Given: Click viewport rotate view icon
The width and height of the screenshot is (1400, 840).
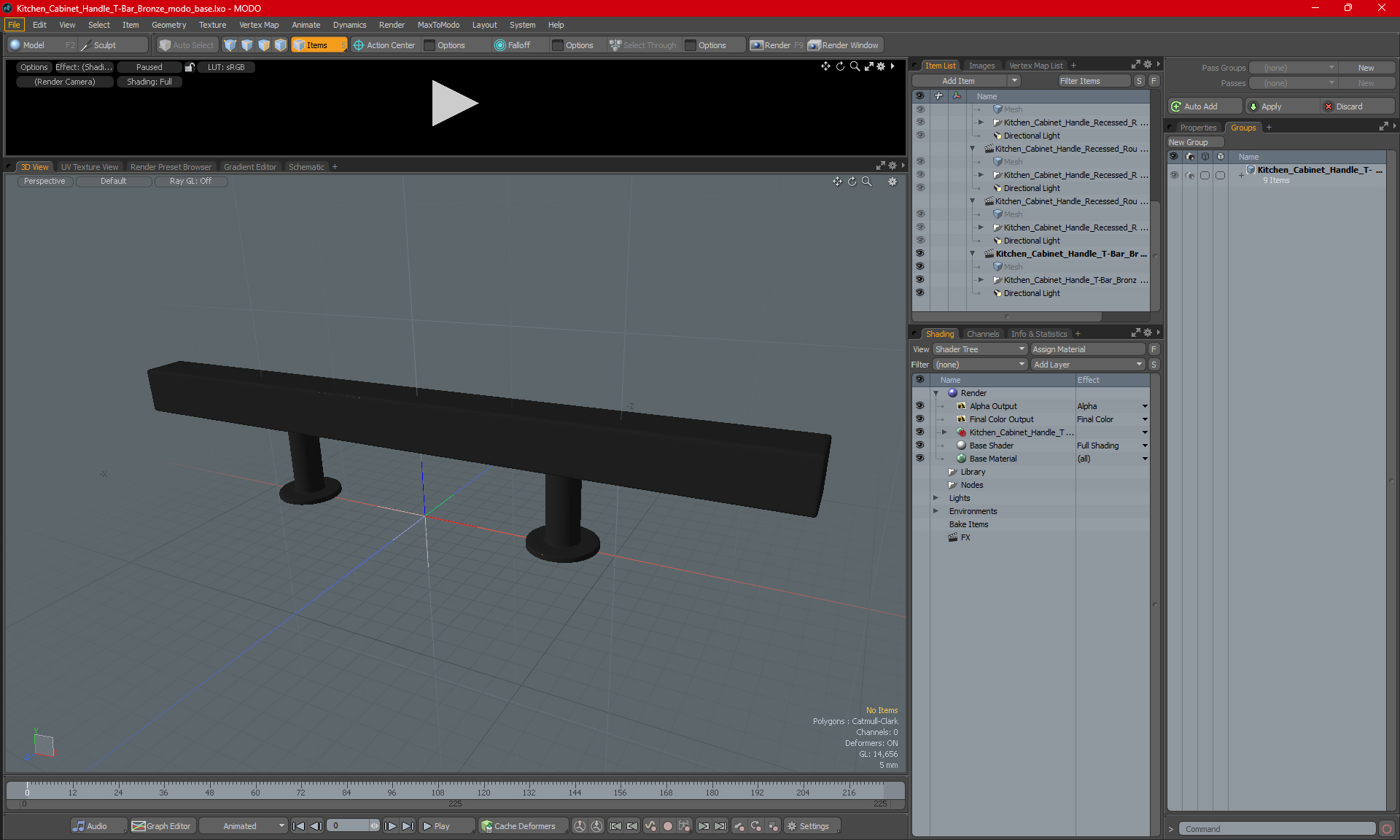Looking at the screenshot, I should pyautogui.click(x=852, y=182).
